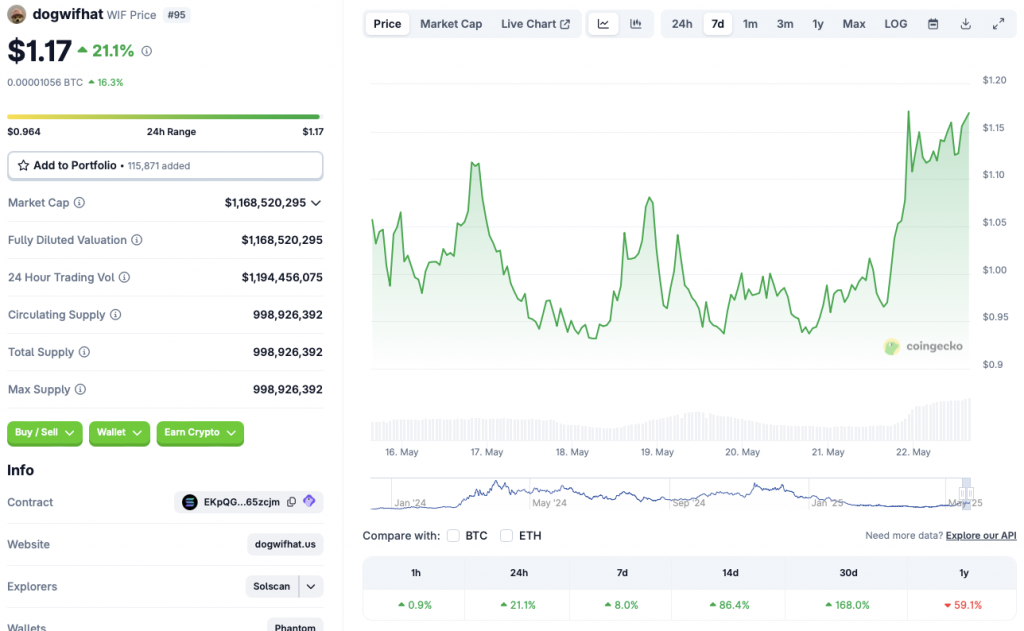1024x631 pixels.
Task: Expand Explorers list chevron
Action: coord(311,587)
